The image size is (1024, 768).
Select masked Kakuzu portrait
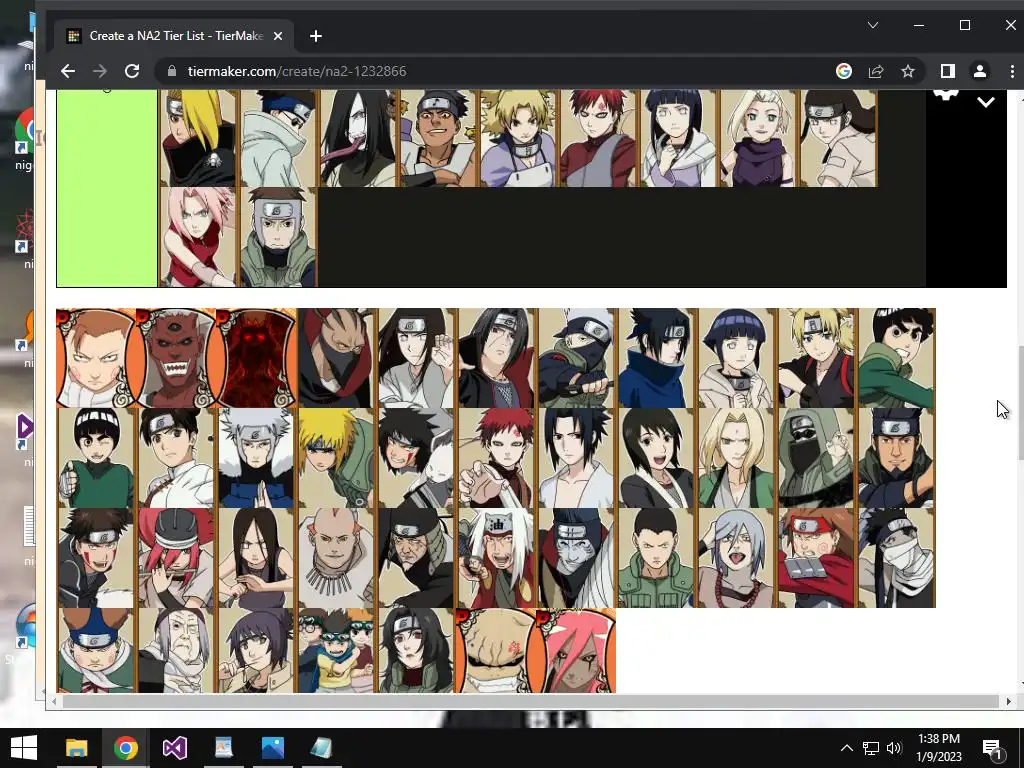336,358
